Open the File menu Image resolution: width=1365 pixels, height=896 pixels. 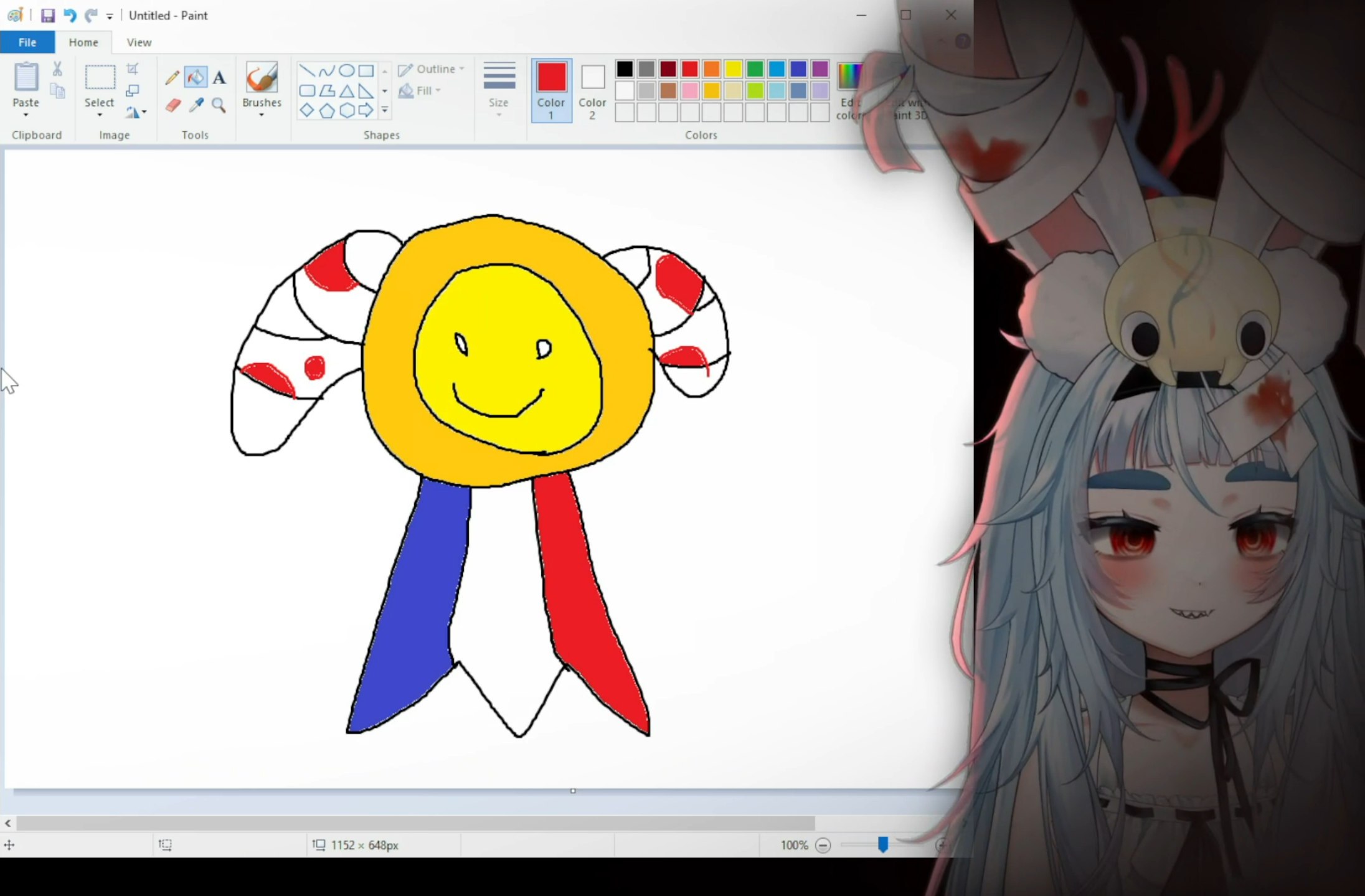pos(27,42)
